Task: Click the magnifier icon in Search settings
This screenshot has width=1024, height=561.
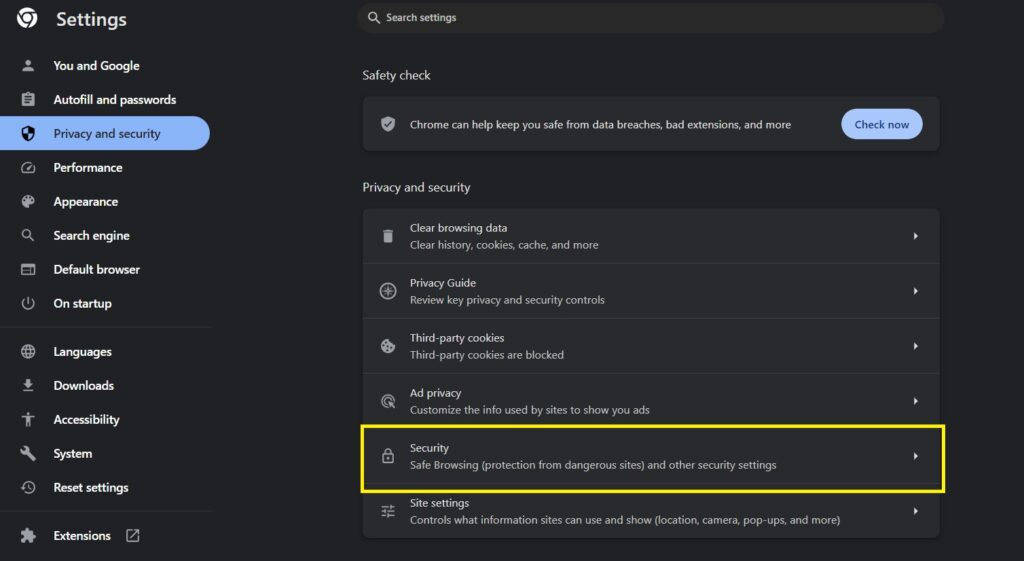Action: [x=374, y=18]
